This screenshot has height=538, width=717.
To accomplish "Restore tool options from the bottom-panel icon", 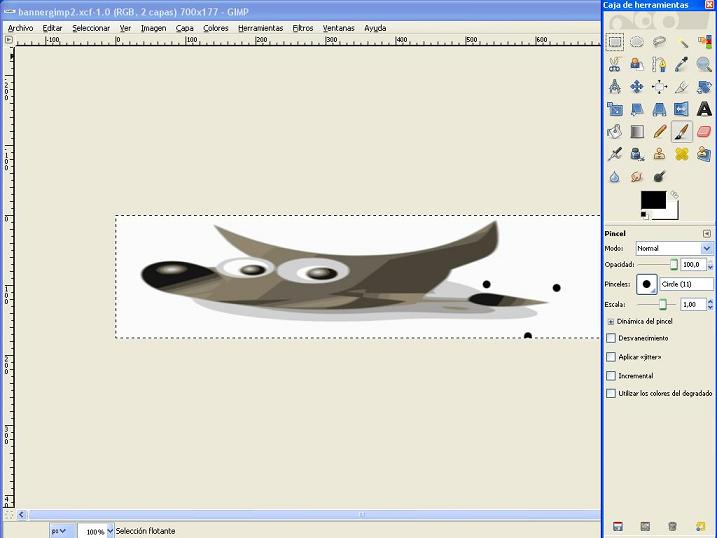I will [x=645, y=527].
